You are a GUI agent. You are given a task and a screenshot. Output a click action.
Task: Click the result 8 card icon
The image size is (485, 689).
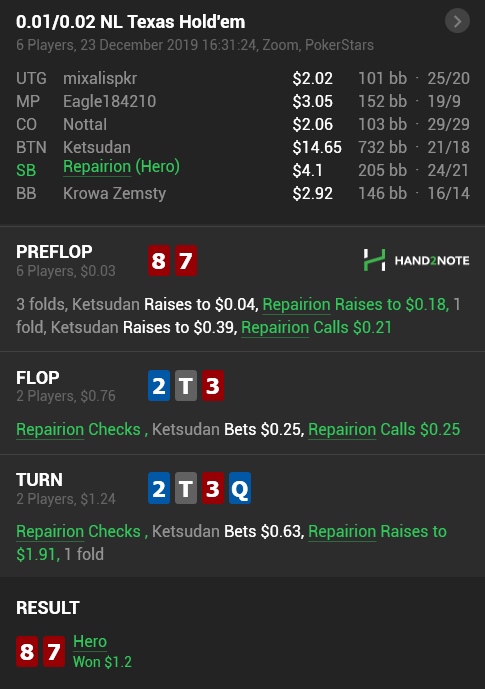[27, 651]
